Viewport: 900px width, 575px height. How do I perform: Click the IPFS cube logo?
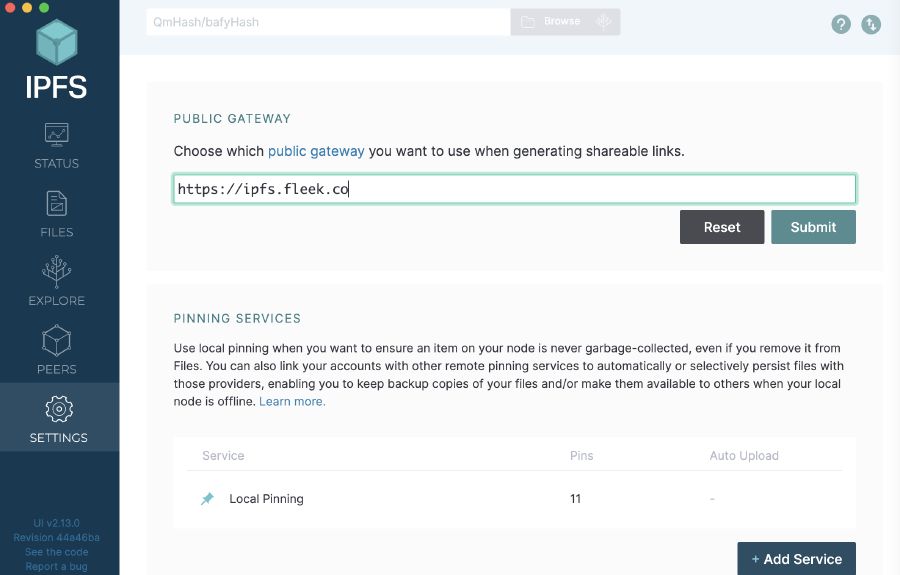pyautogui.click(x=57, y=44)
